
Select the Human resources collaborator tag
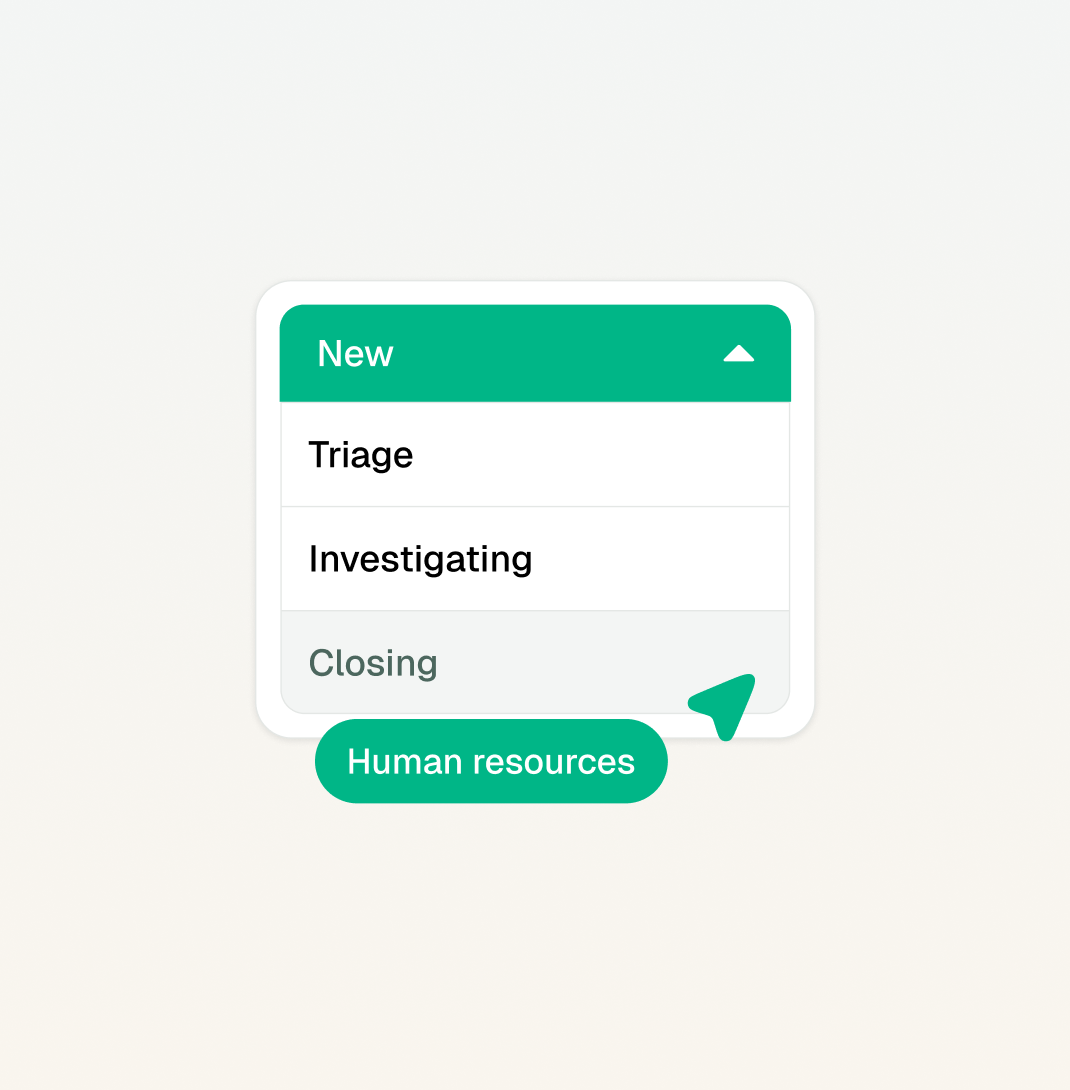[491, 761]
